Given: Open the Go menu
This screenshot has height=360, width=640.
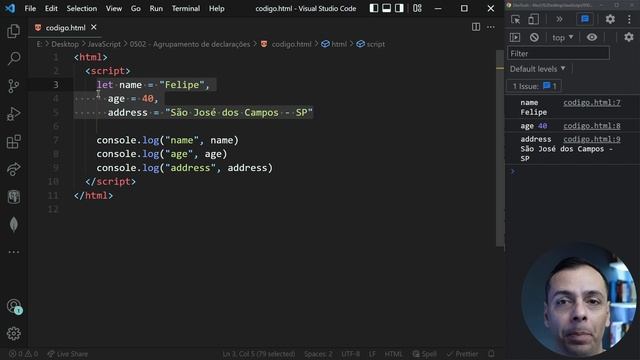Looking at the screenshot, I should pyautogui.click(x=136, y=8).
